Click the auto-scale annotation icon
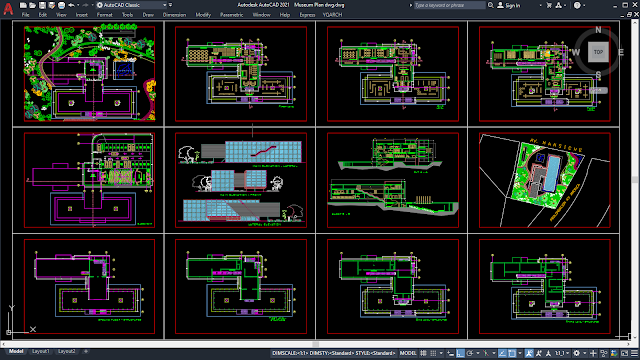 pyautogui.click(x=539, y=353)
